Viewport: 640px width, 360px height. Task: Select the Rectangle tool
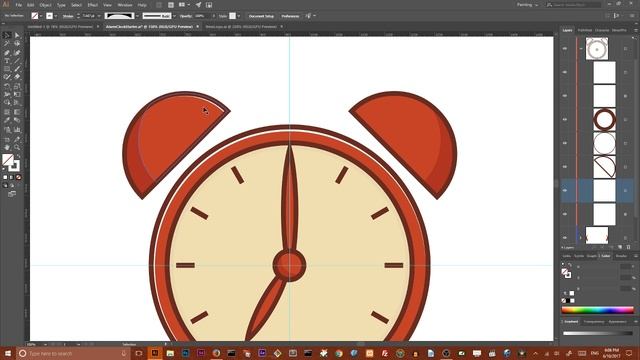[7, 69]
